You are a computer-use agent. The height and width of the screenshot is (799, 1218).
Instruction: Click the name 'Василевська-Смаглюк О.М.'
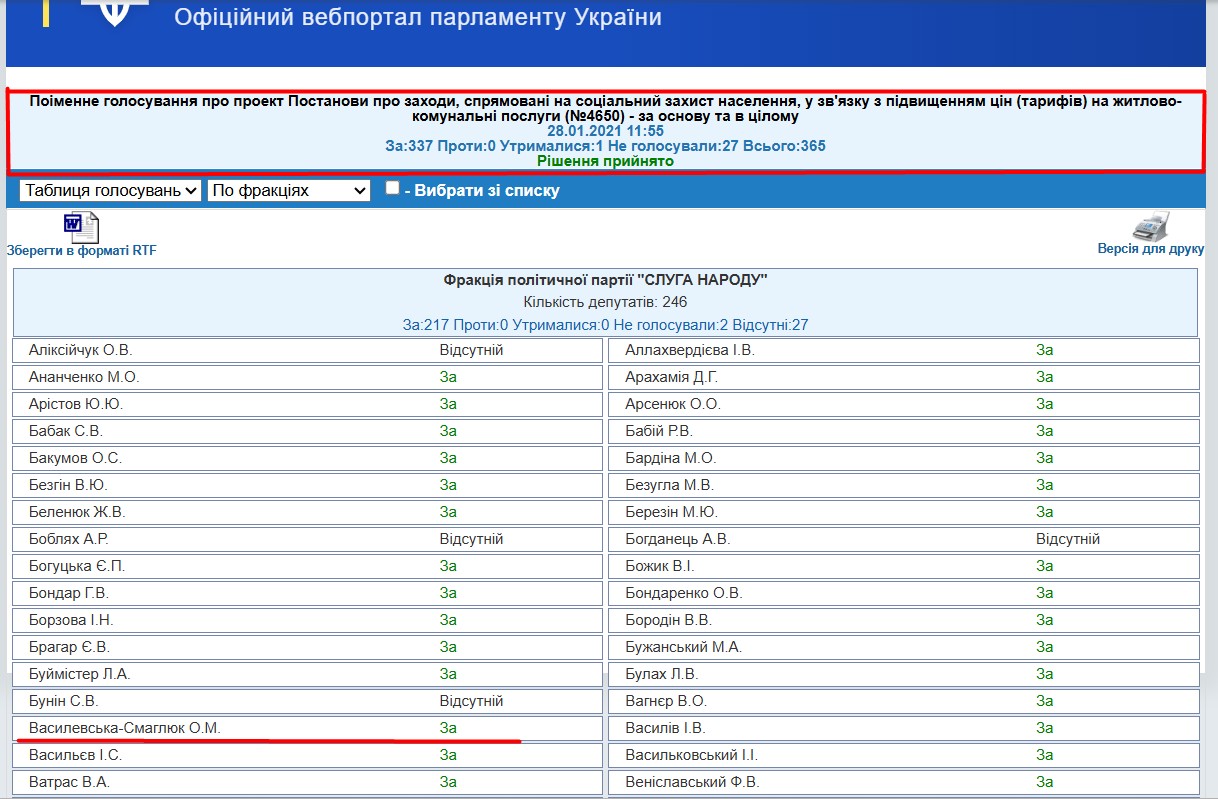tap(125, 728)
